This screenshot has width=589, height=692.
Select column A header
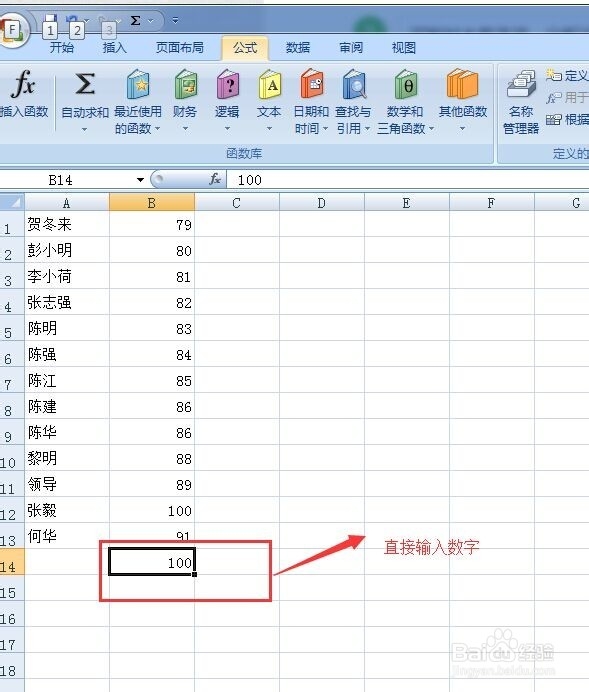pyautogui.click(x=67, y=203)
